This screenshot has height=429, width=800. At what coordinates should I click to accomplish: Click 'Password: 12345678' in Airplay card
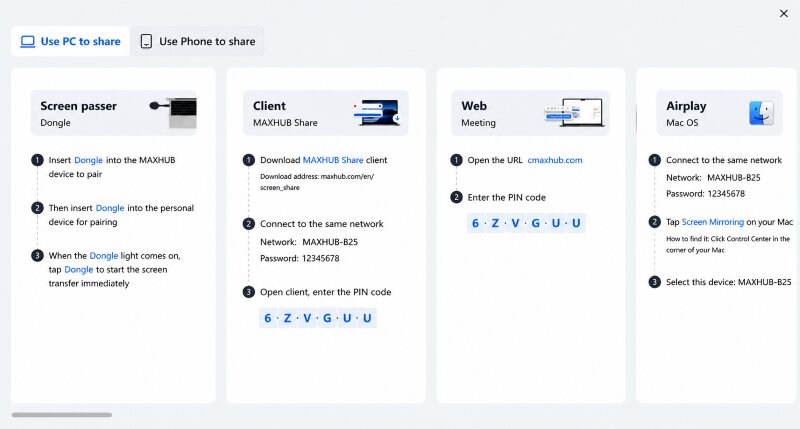pos(705,194)
